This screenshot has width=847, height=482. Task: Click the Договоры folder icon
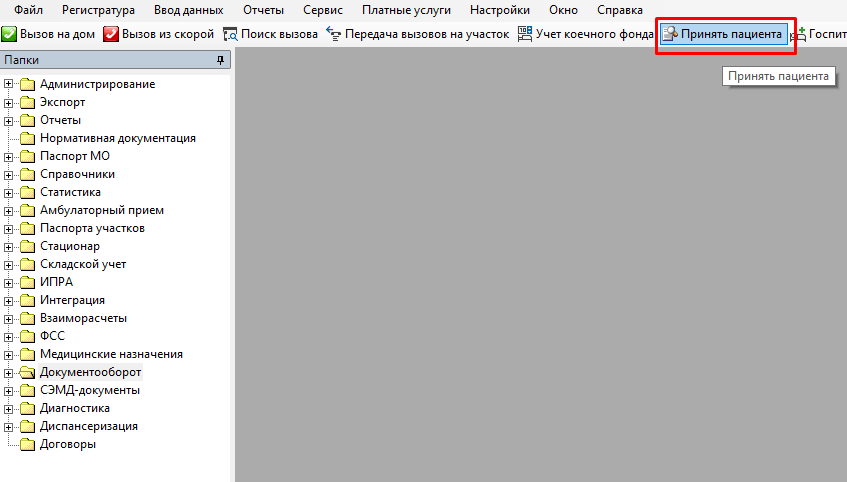28,444
